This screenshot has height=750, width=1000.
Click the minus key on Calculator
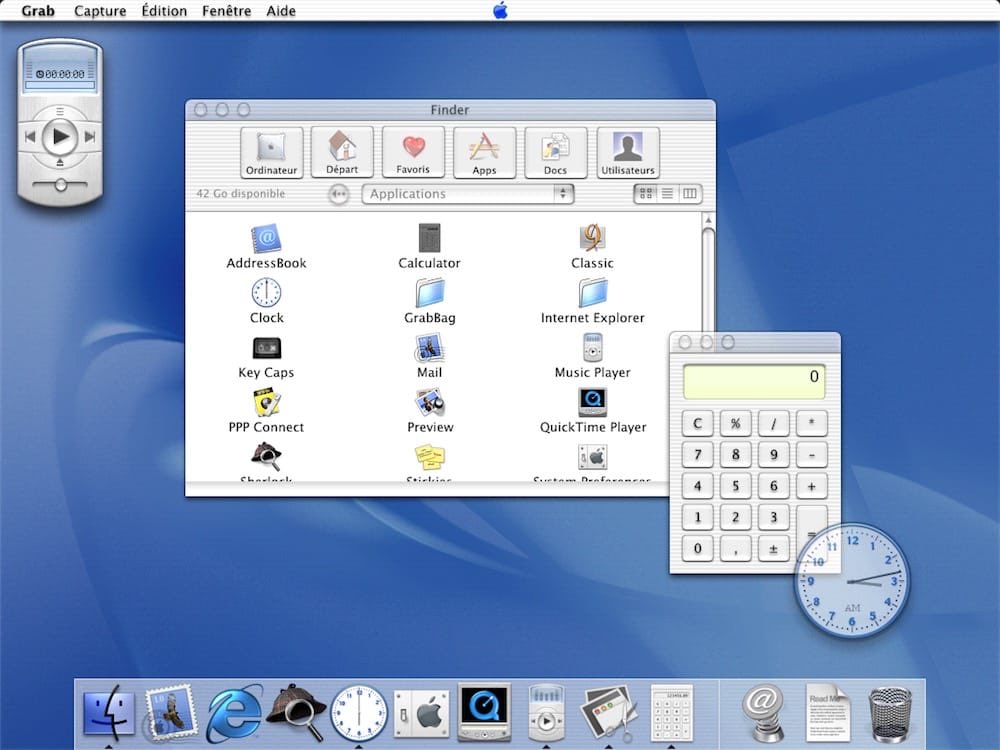tap(811, 455)
